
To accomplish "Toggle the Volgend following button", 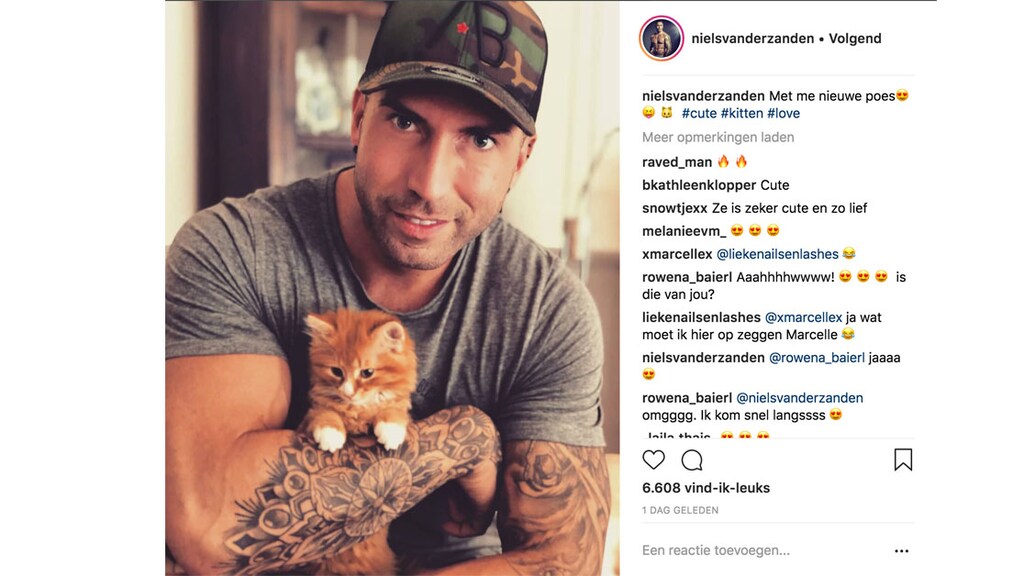I will 855,39.
